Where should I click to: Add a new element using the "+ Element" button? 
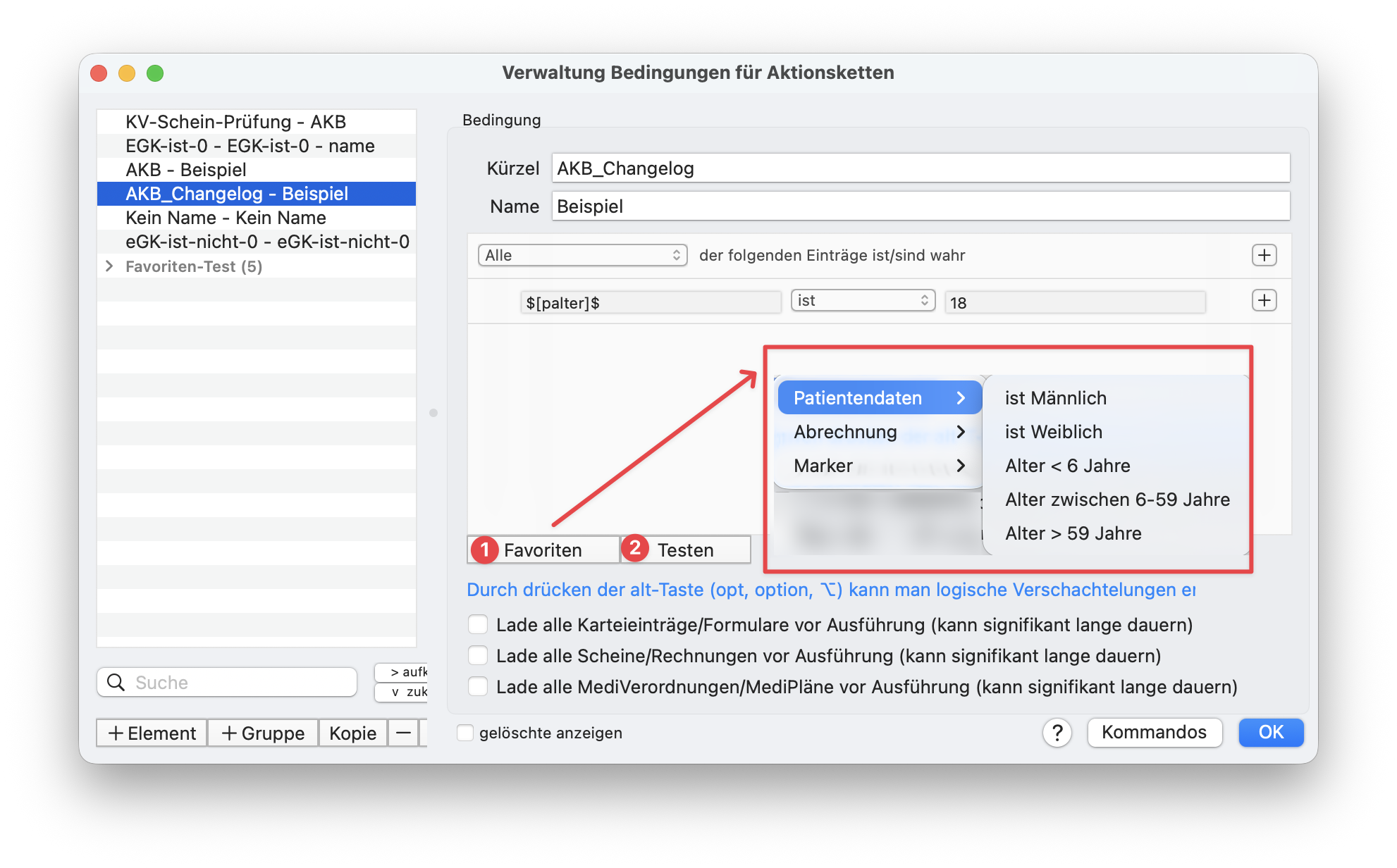(150, 733)
